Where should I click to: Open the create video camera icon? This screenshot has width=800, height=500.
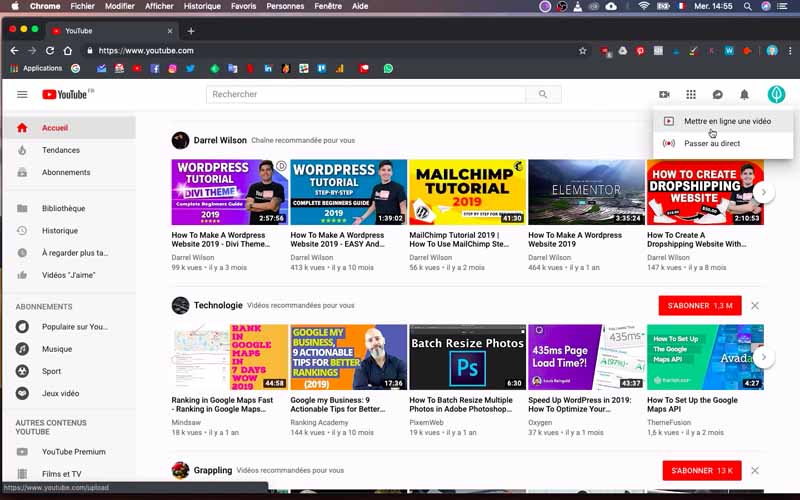click(x=664, y=94)
